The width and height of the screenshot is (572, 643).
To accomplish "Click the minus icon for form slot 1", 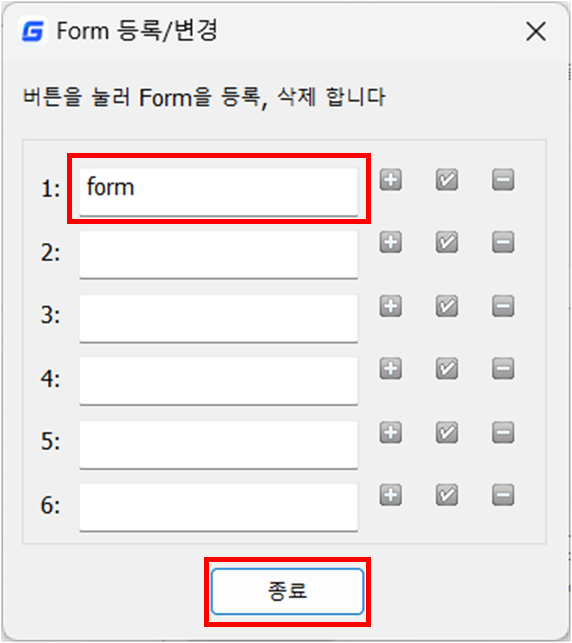I will pyautogui.click(x=503, y=180).
